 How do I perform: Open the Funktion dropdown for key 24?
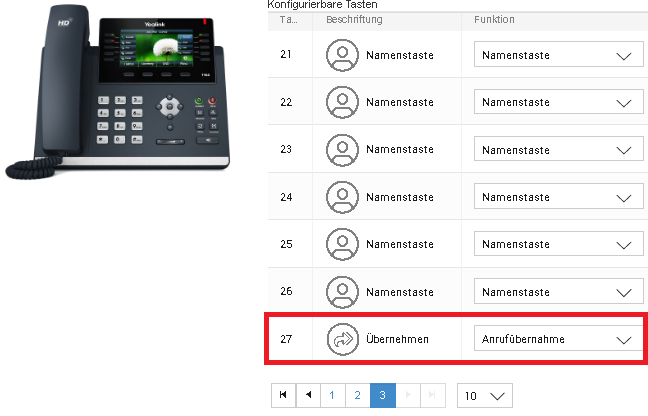pos(558,196)
